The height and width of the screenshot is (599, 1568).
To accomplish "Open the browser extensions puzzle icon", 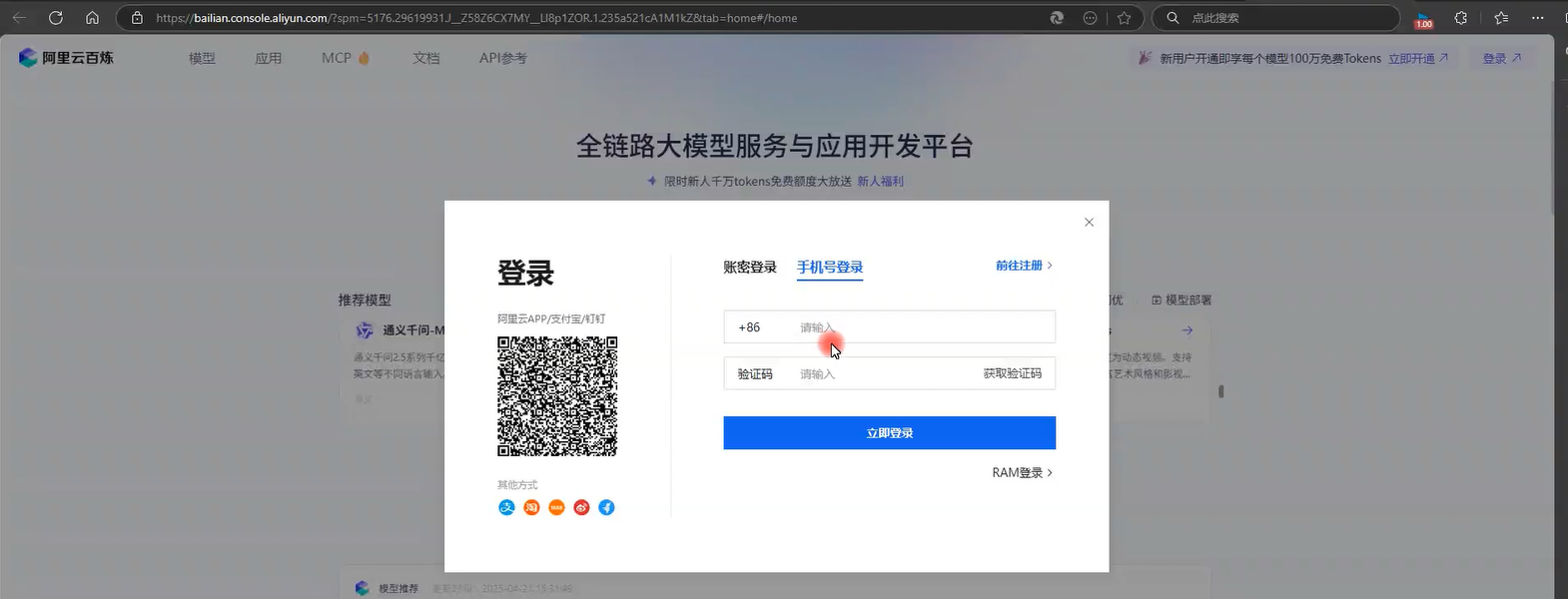I will tap(1461, 18).
